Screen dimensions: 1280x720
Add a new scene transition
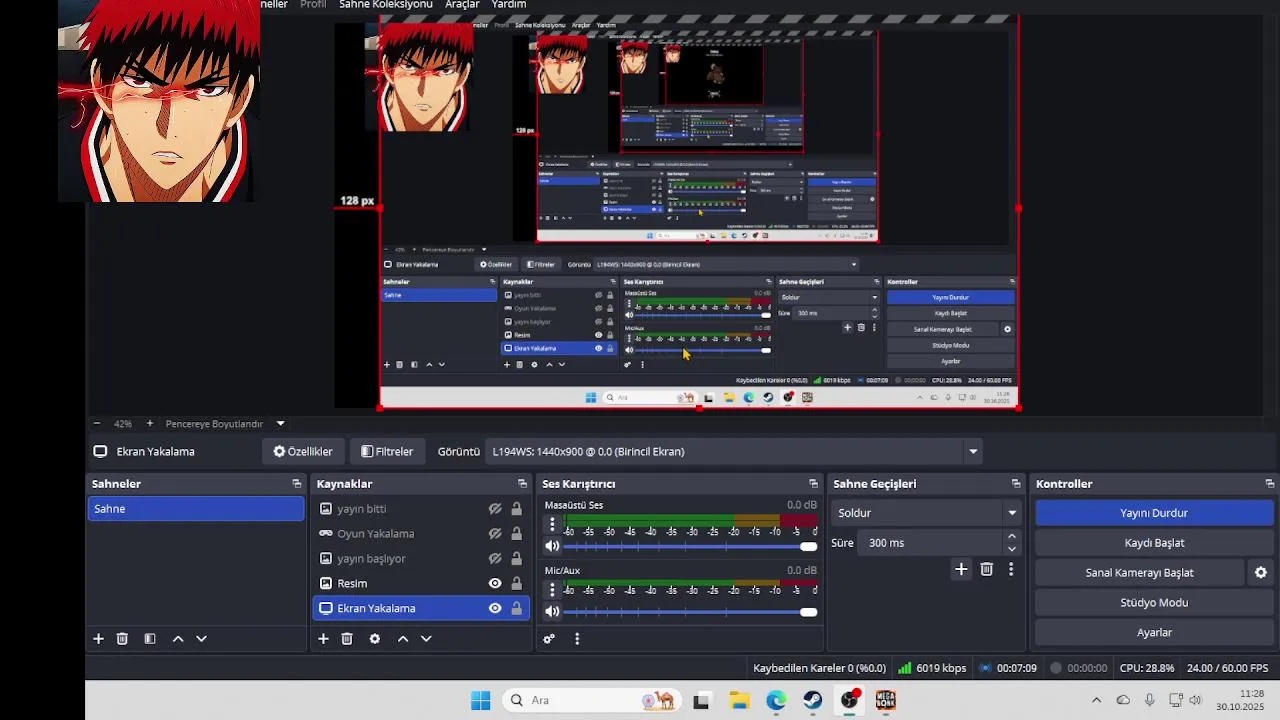tap(961, 569)
